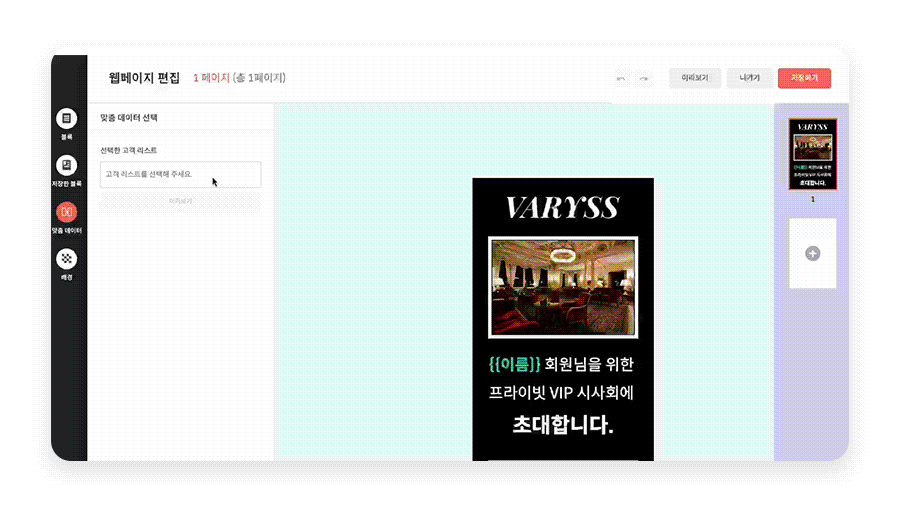Click the VARYSS logo heading on canvas
This screenshot has width=900, height=506.
click(x=562, y=208)
